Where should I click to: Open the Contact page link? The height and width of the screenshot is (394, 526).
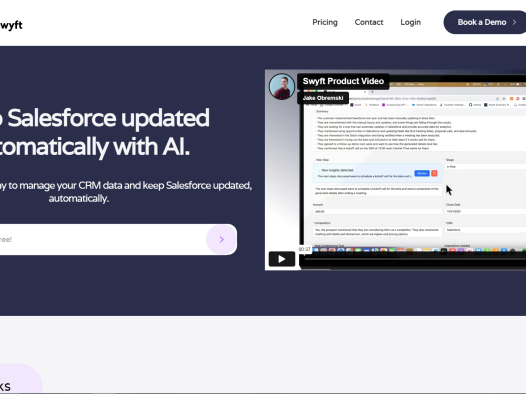coord(369,22)
